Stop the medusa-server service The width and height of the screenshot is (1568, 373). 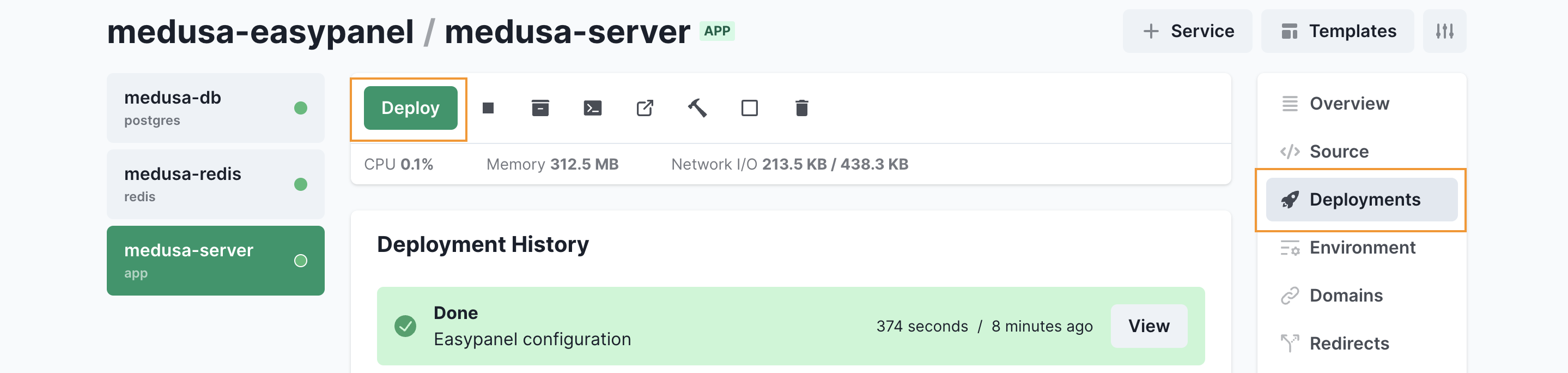[x=488, y=108]
